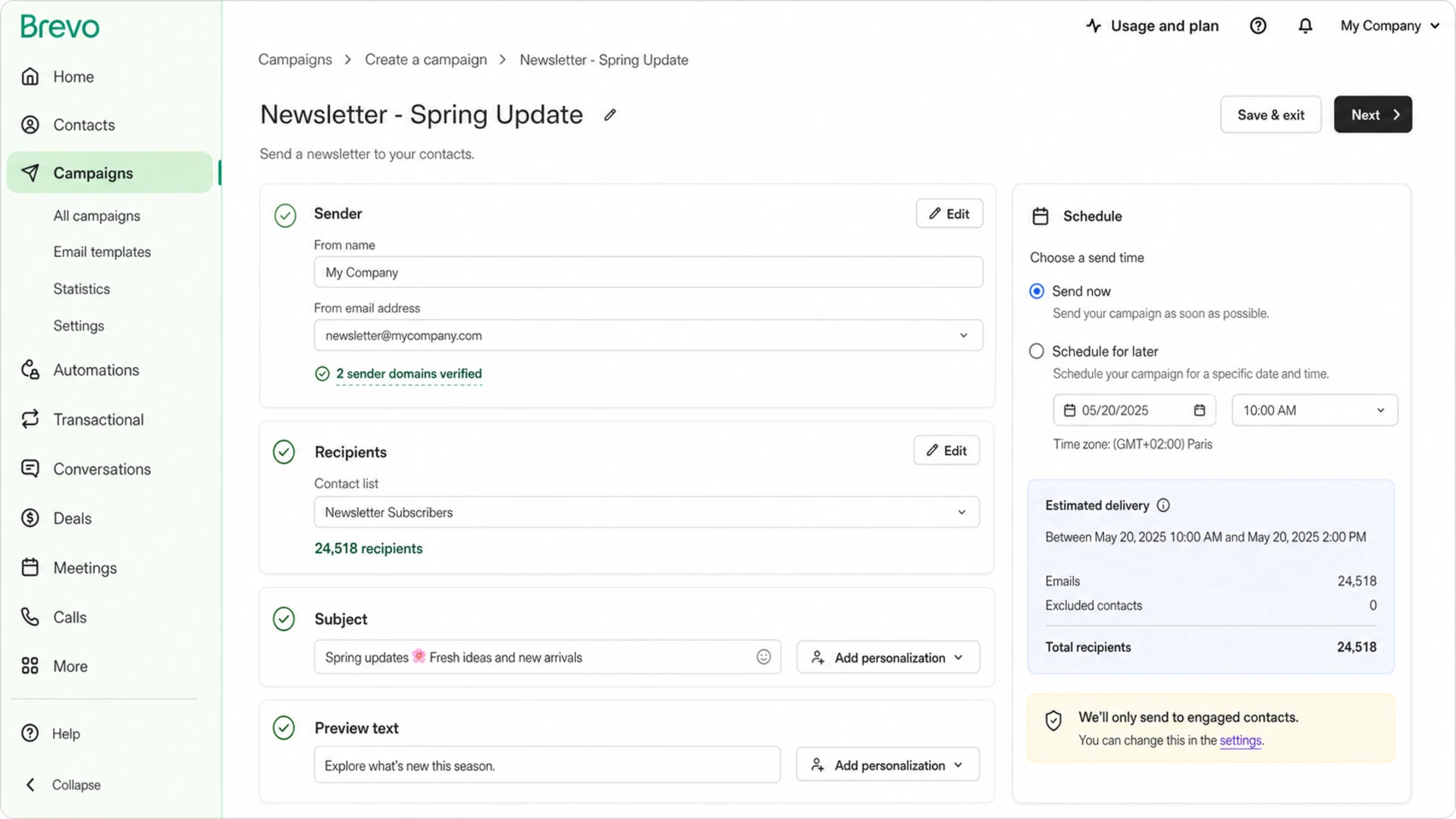Open Preview text's Add personalization dropdown
1456x819 pixels.
[x=888, y=765]
